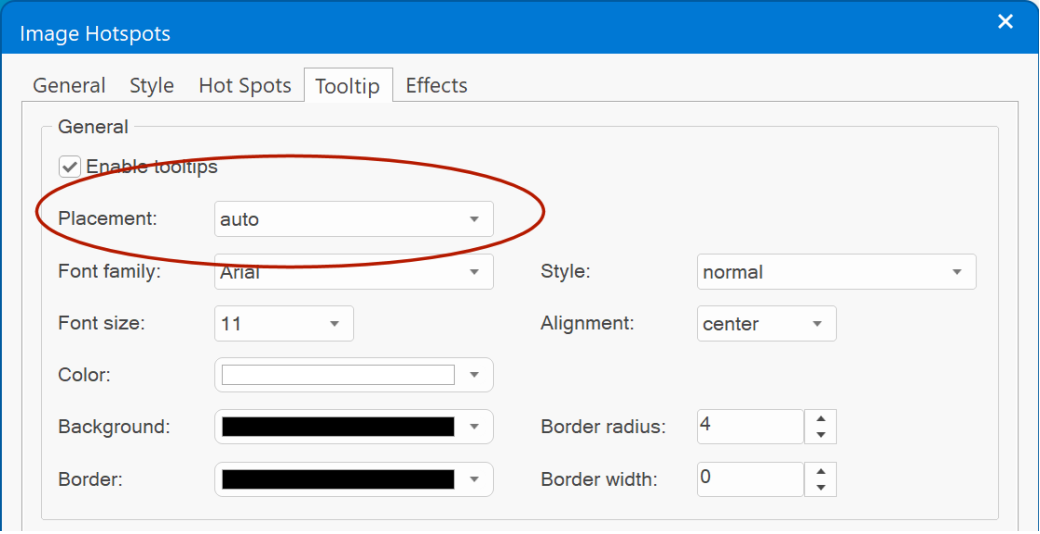Expand the Font family combo box
This screenshot has width=1040, height=534.
coord(354,271)
